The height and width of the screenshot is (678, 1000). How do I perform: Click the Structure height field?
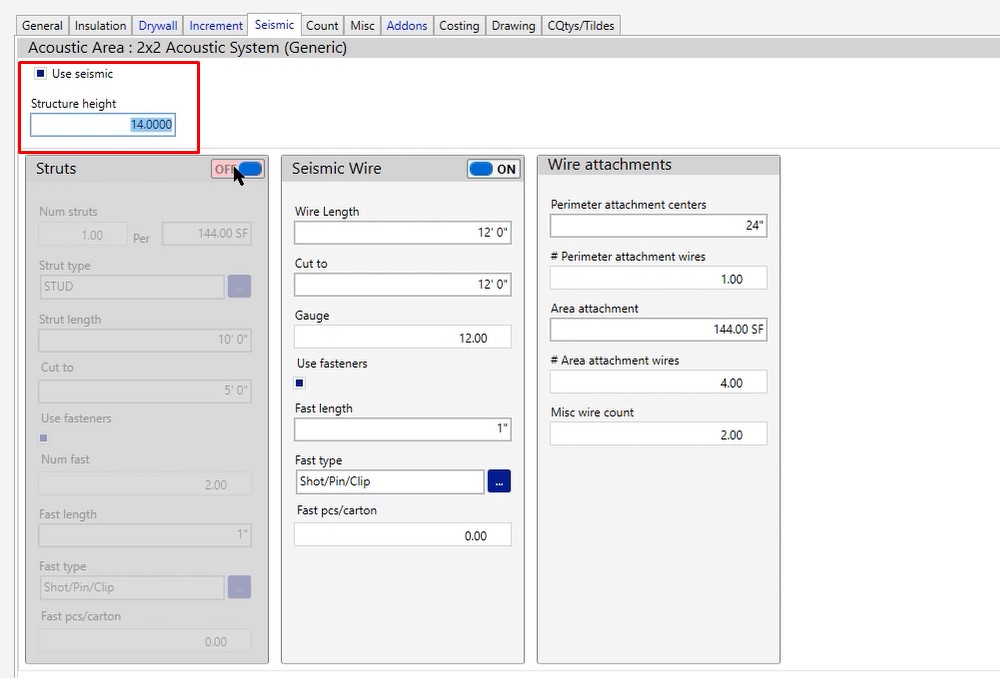click(103, 125)
